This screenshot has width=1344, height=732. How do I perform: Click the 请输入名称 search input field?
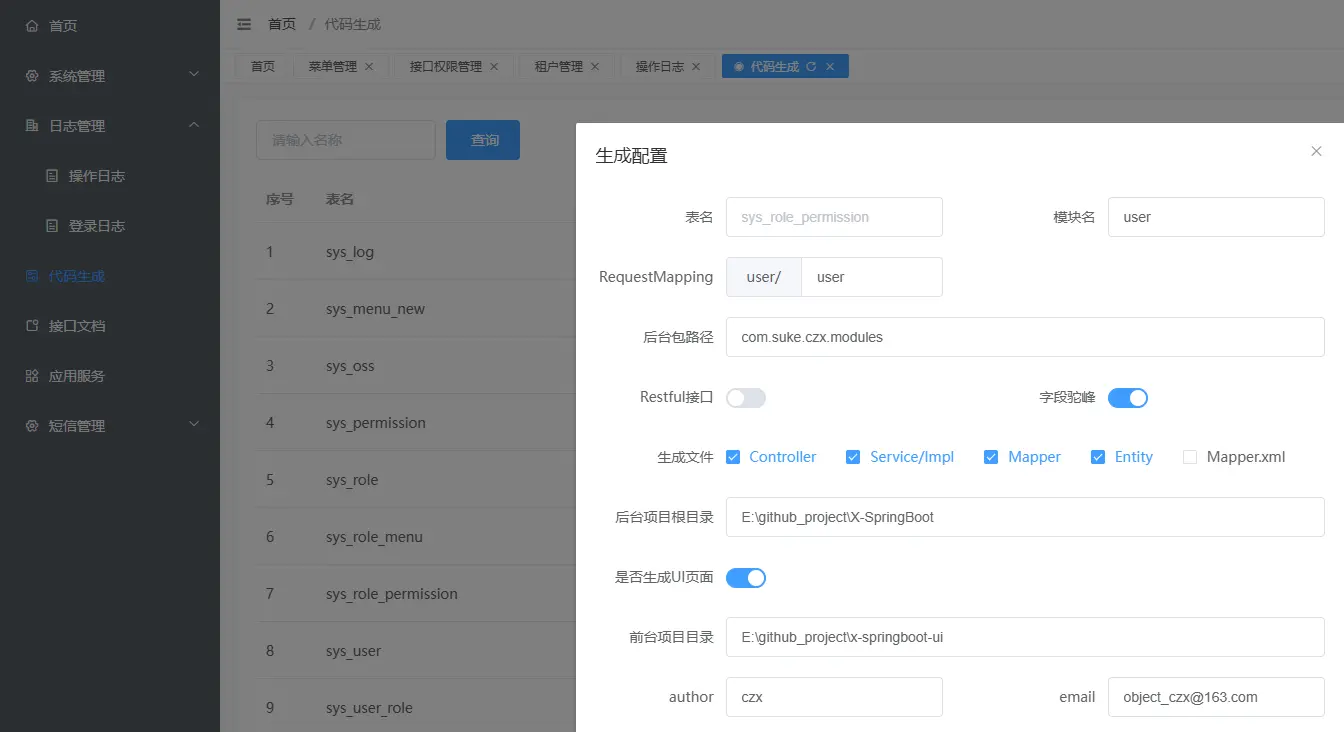click(x=345, y=140)
